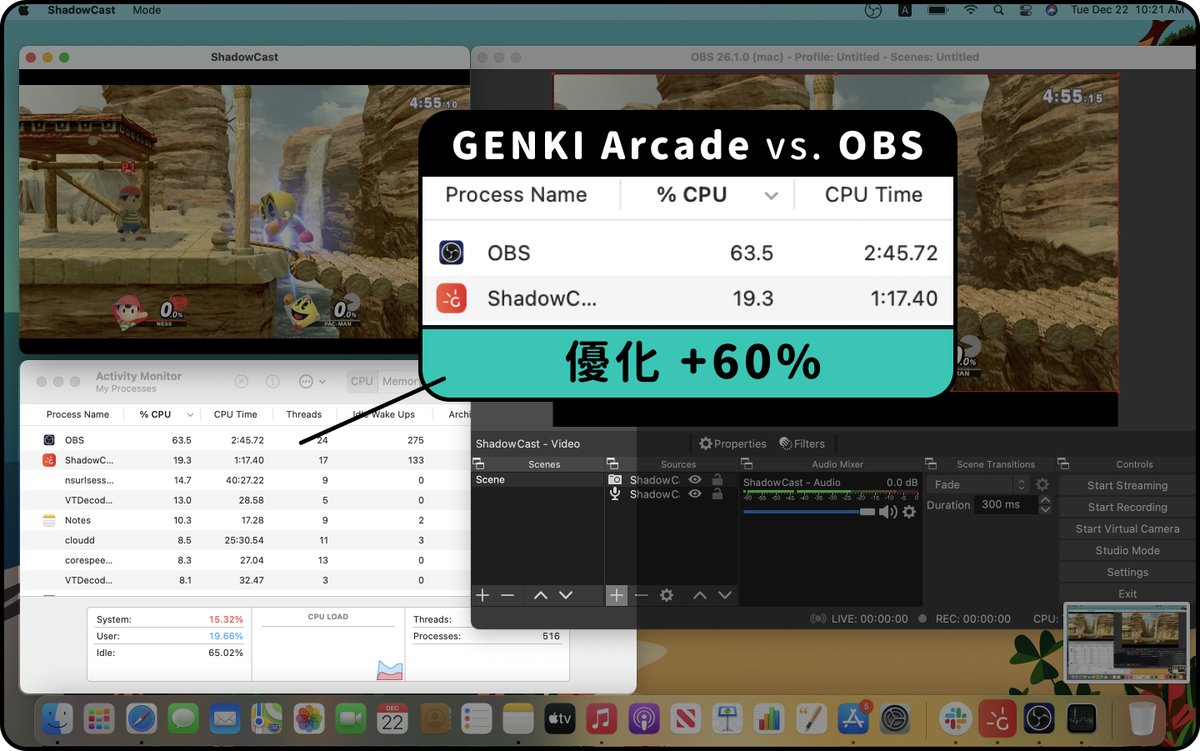
Task: Click CPU Time column header
Action: [235, 414]
